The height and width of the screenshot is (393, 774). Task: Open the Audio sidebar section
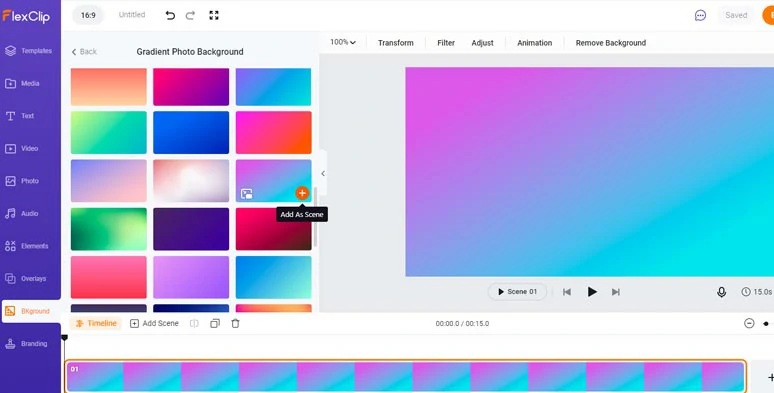pos(22,214)
